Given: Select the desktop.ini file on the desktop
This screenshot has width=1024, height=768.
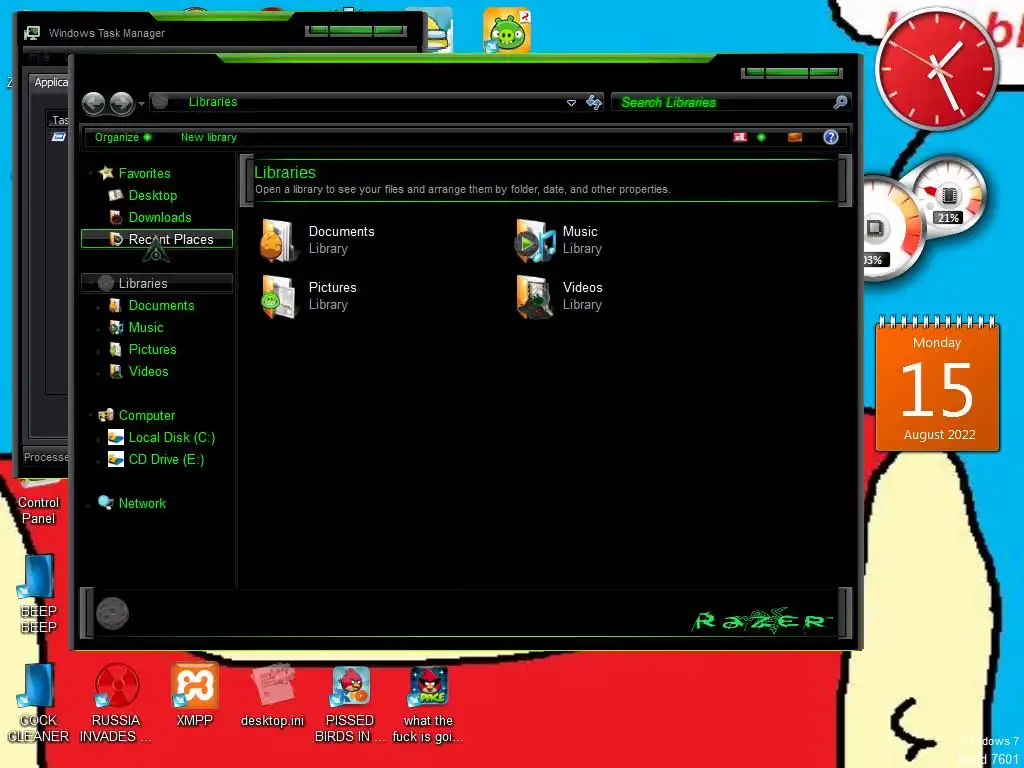Looking at the screenshot, I should 272,696.
